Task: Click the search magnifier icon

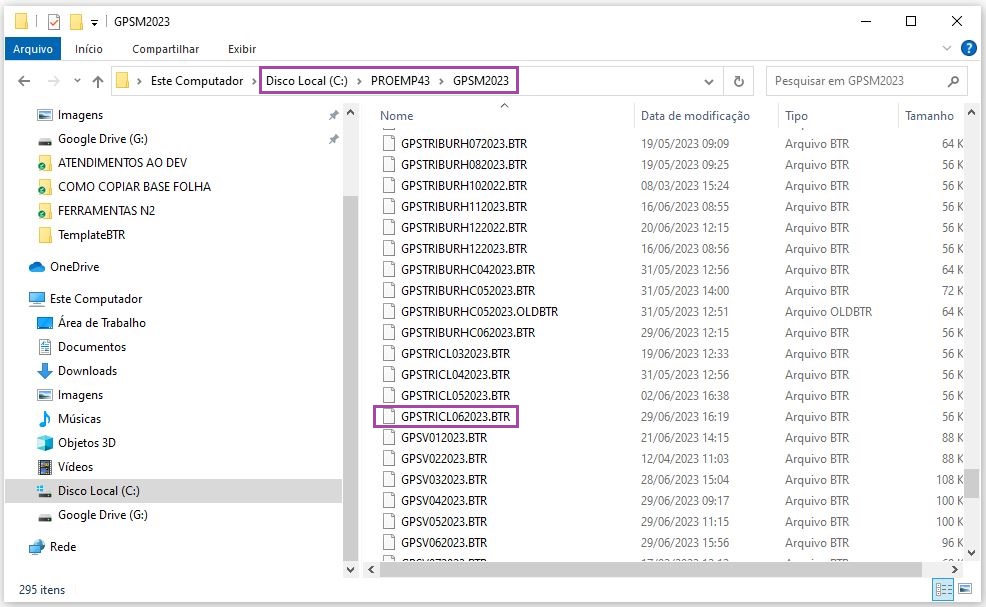Action: pos(953,81)
